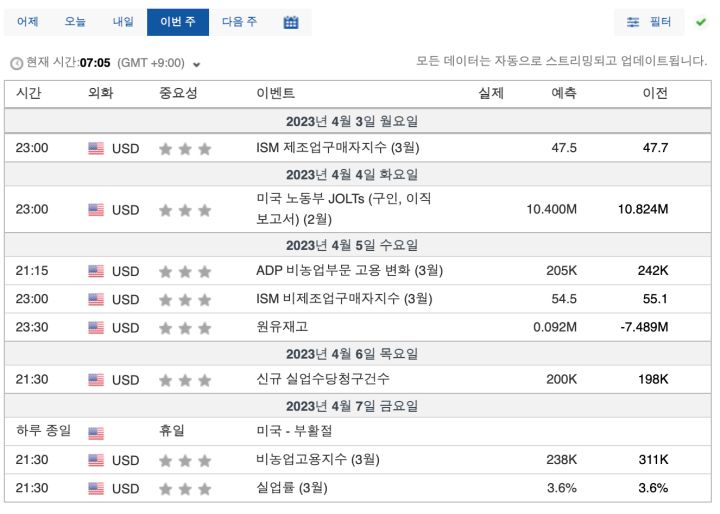Click the green checkmark icon

(x=701, y=22)
